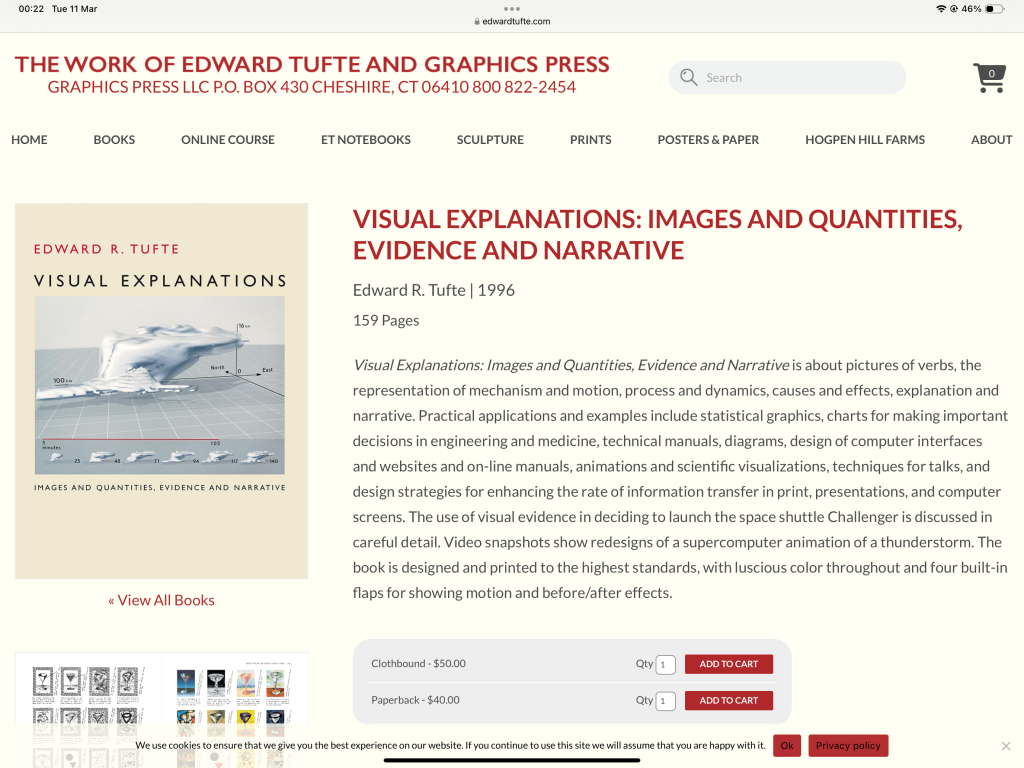Viewport: 1024px width, 768px height.
Task: Tap the three-dot multitasking icon
Action: pyautogui.click(x=512, y=9)
